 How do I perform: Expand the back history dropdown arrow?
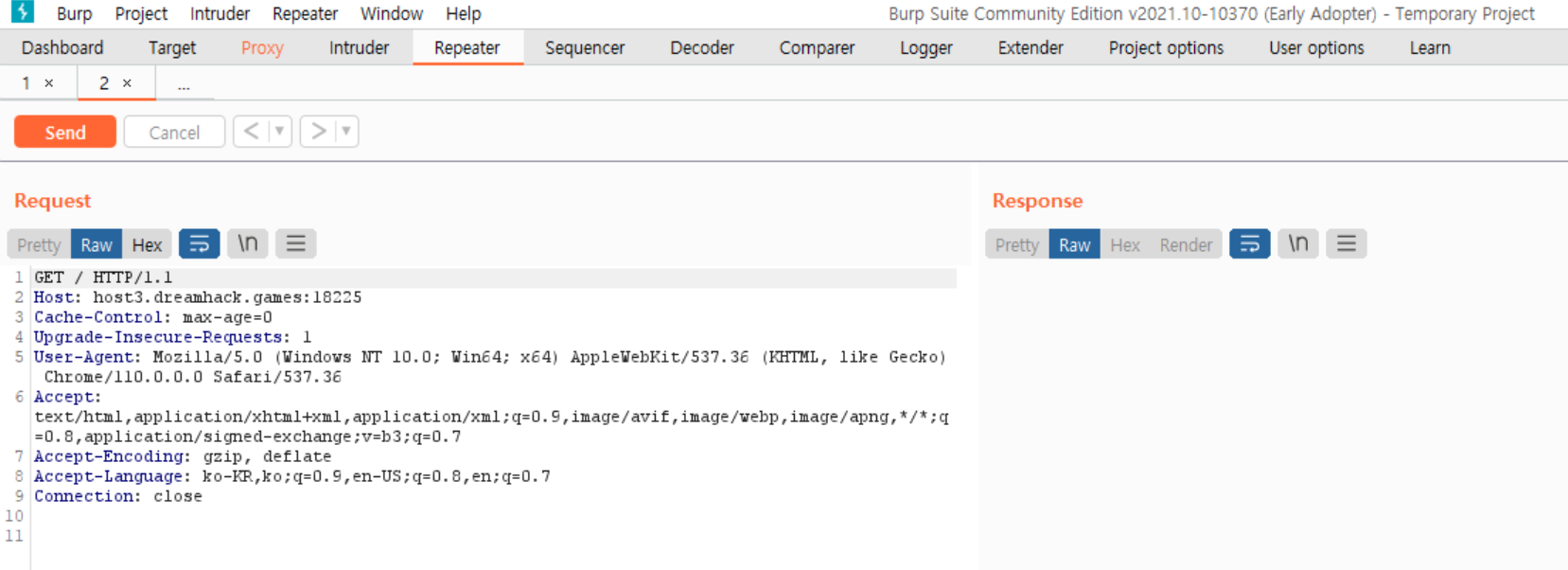pyautogui.click(x=279, y=132)
